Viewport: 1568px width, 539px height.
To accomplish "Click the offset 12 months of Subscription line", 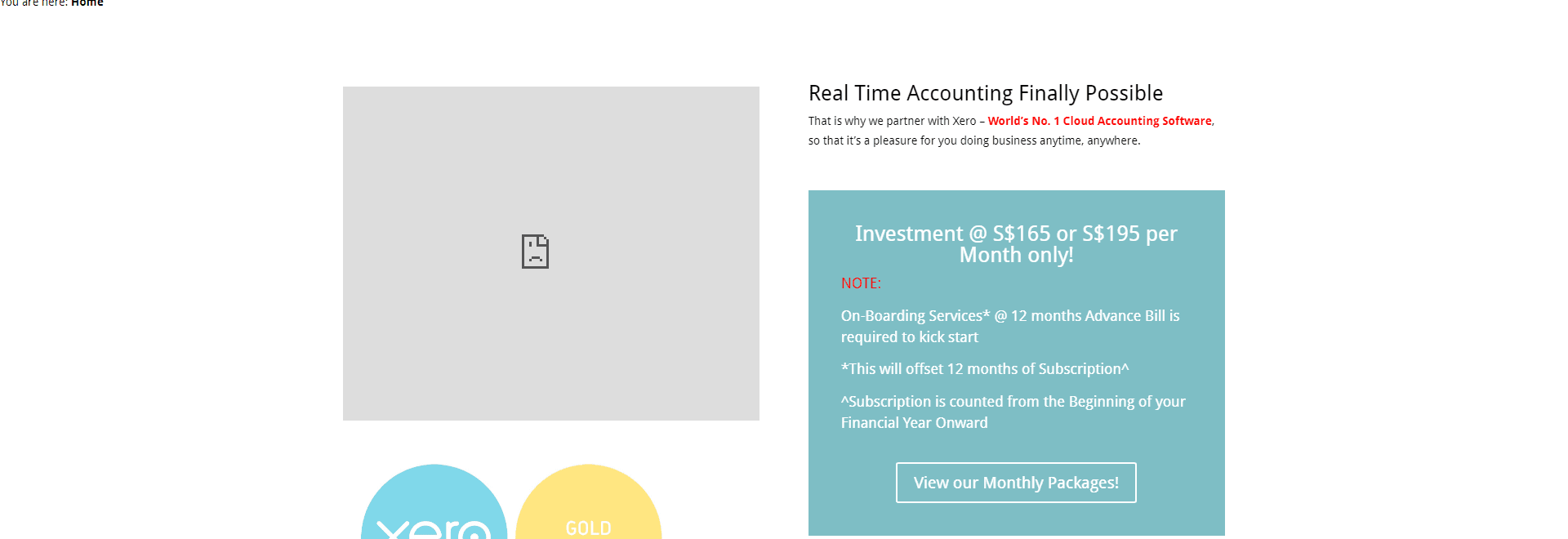I will [x=985, y=369].
